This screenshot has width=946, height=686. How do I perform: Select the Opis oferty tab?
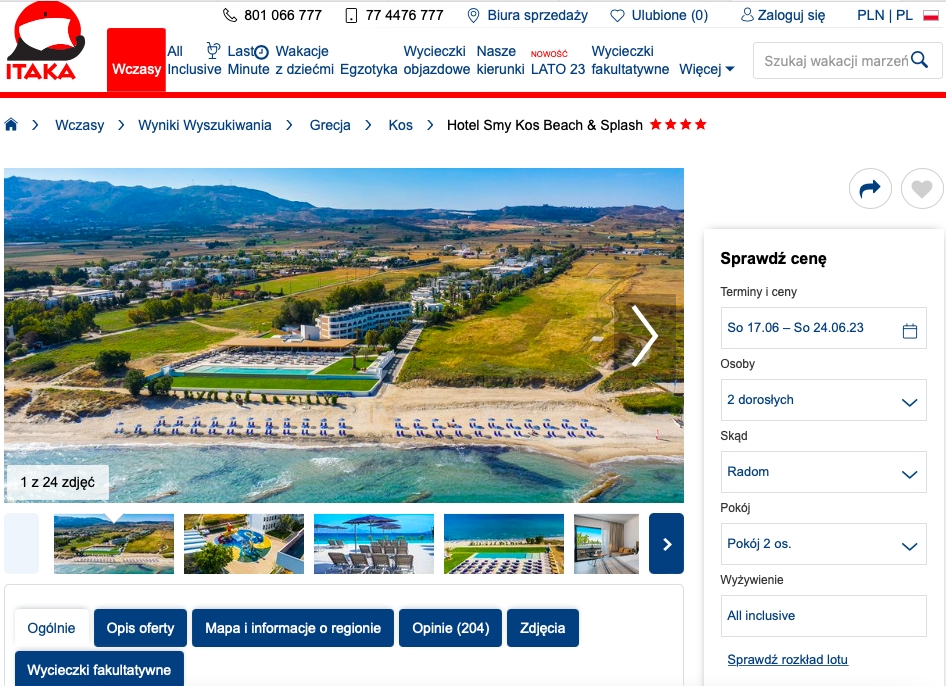[141, 628]
